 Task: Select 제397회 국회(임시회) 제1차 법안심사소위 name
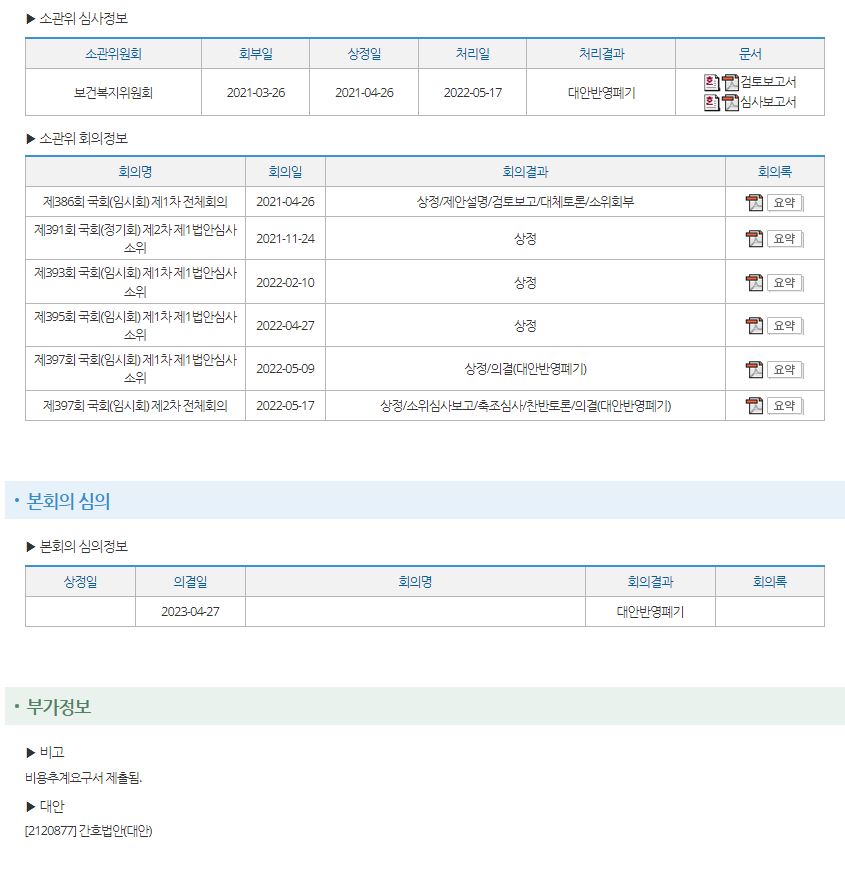point(135,368)
